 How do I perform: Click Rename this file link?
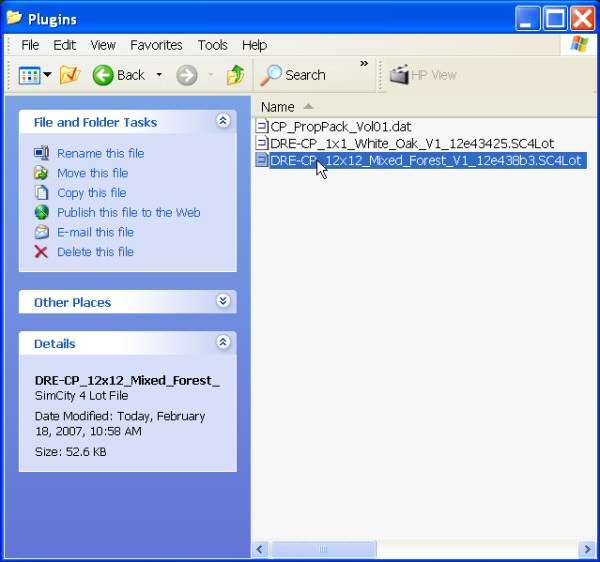click(x=101, y=153)
